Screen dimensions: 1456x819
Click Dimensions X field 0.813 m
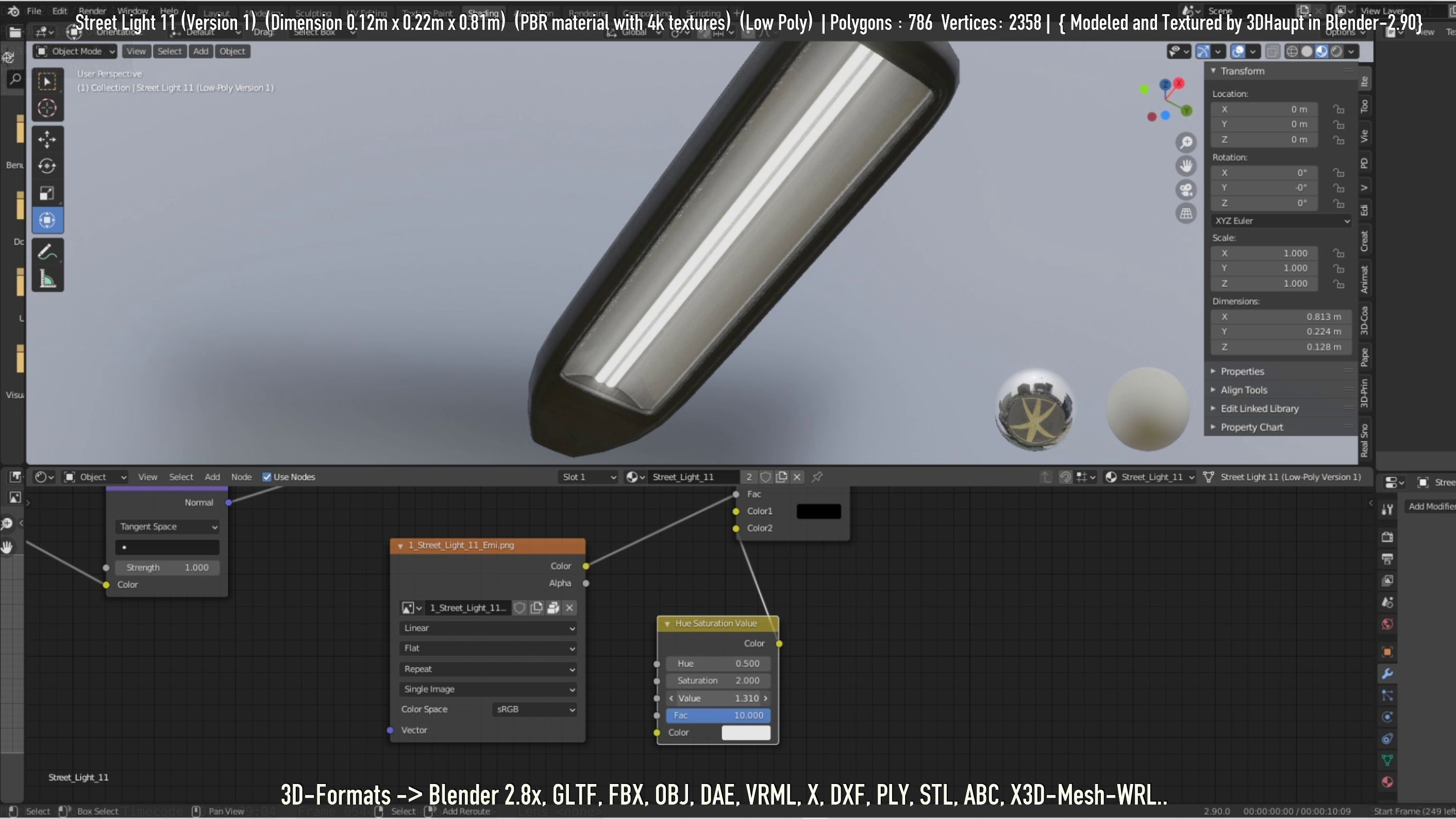point(1281,317)
